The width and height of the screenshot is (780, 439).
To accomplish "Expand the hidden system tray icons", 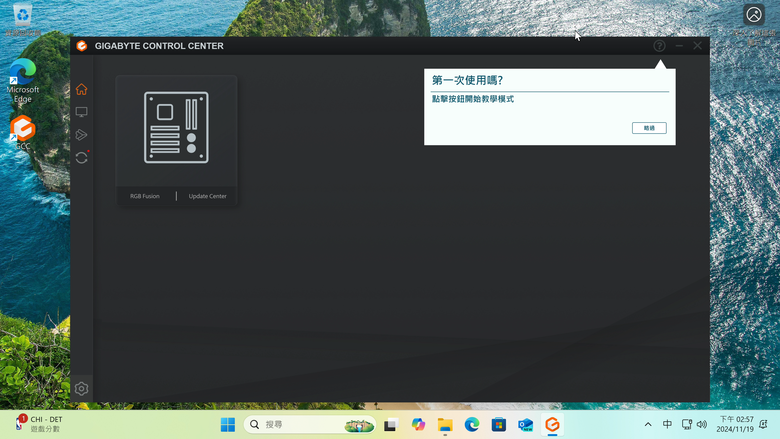I will [648, 424].
